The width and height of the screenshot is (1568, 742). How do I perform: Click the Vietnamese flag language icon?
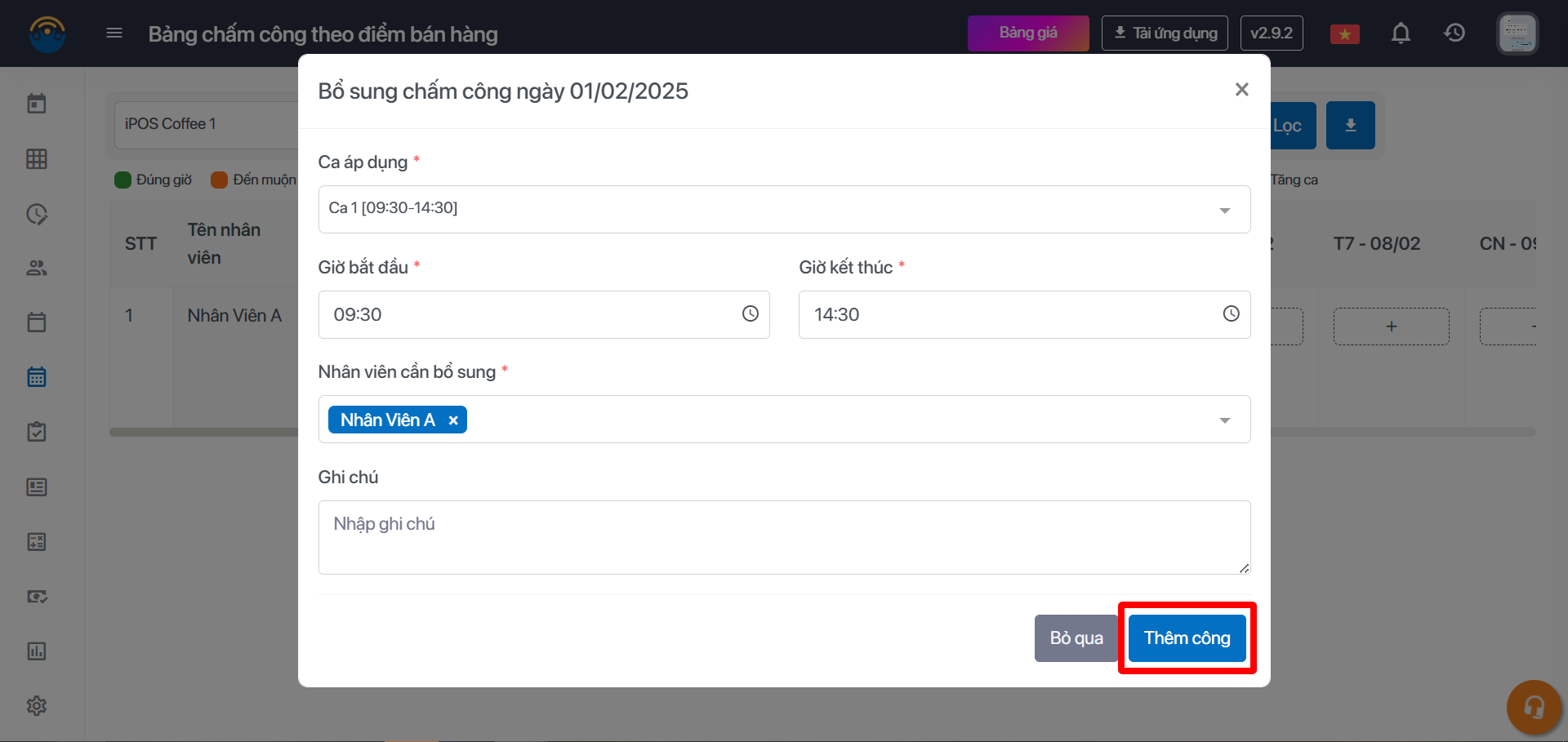(x=1344, y=33)
